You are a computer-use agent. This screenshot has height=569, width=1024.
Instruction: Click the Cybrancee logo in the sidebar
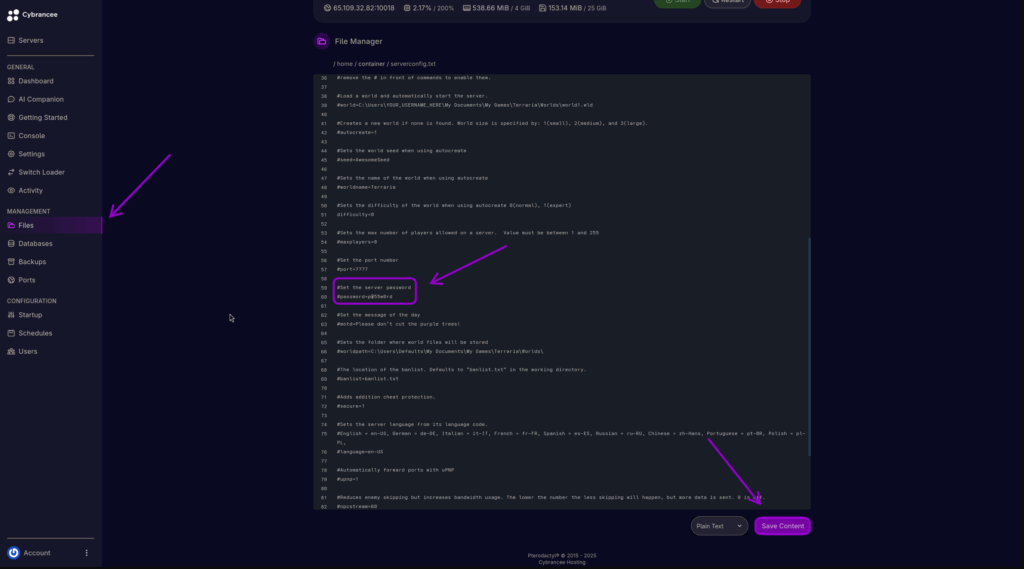(x=32, y=14)
